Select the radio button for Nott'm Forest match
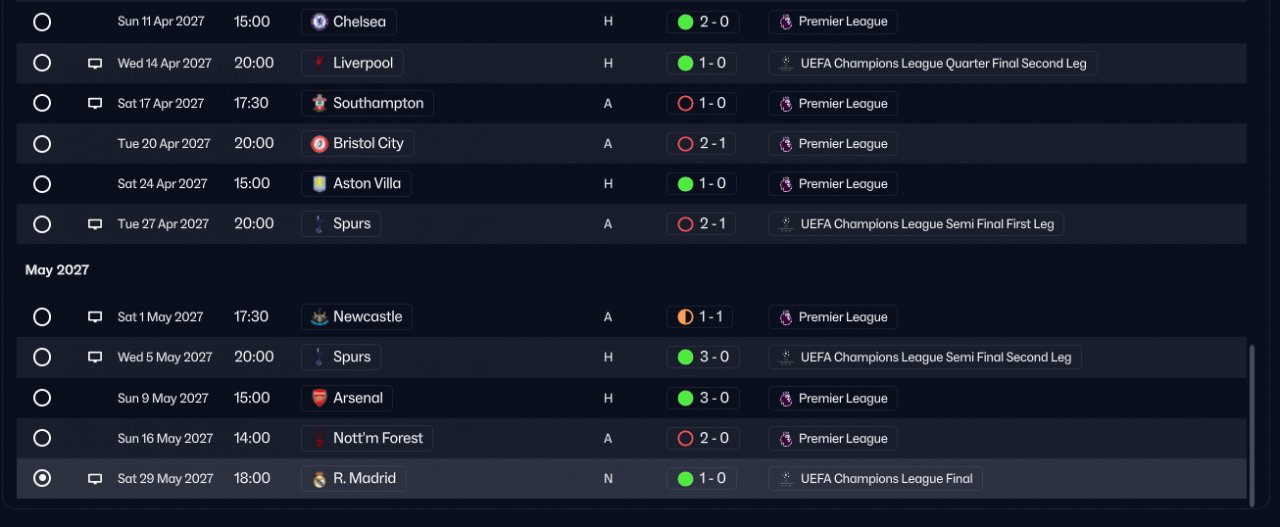This screenshot has width=1280, height=527. click(x=42, y=438)
